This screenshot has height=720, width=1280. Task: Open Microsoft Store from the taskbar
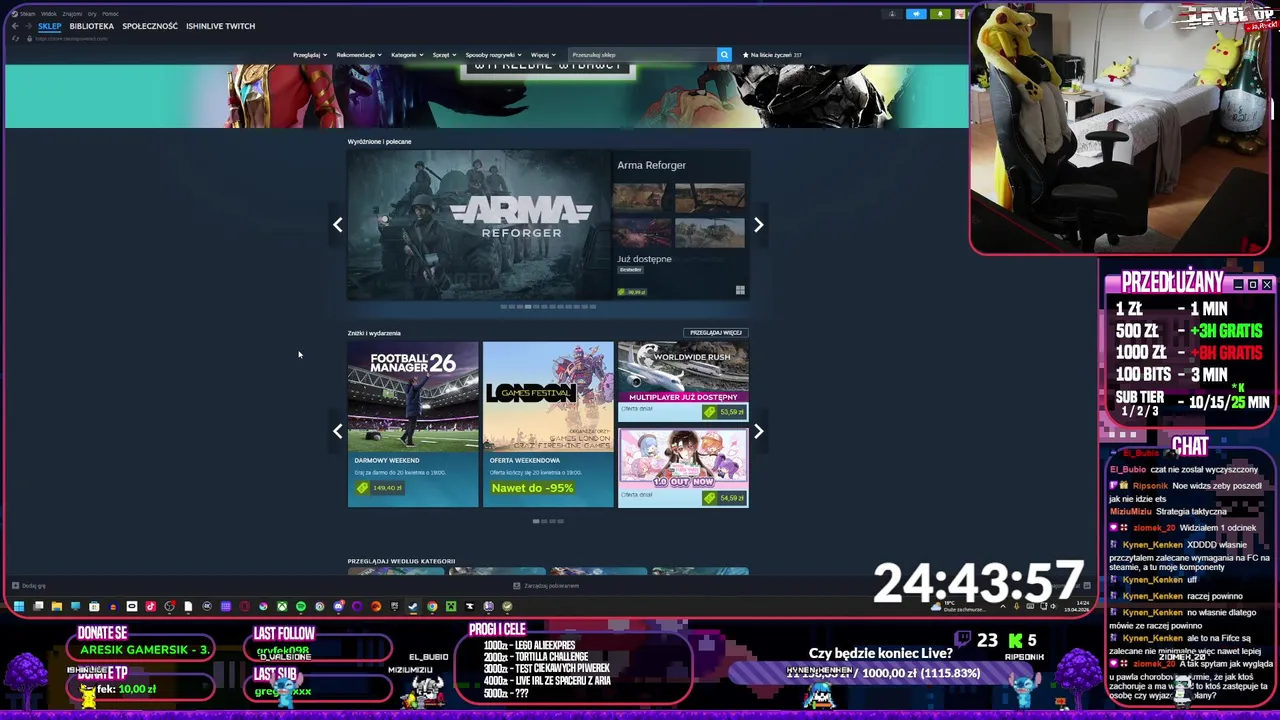click(x=94, y=606)
